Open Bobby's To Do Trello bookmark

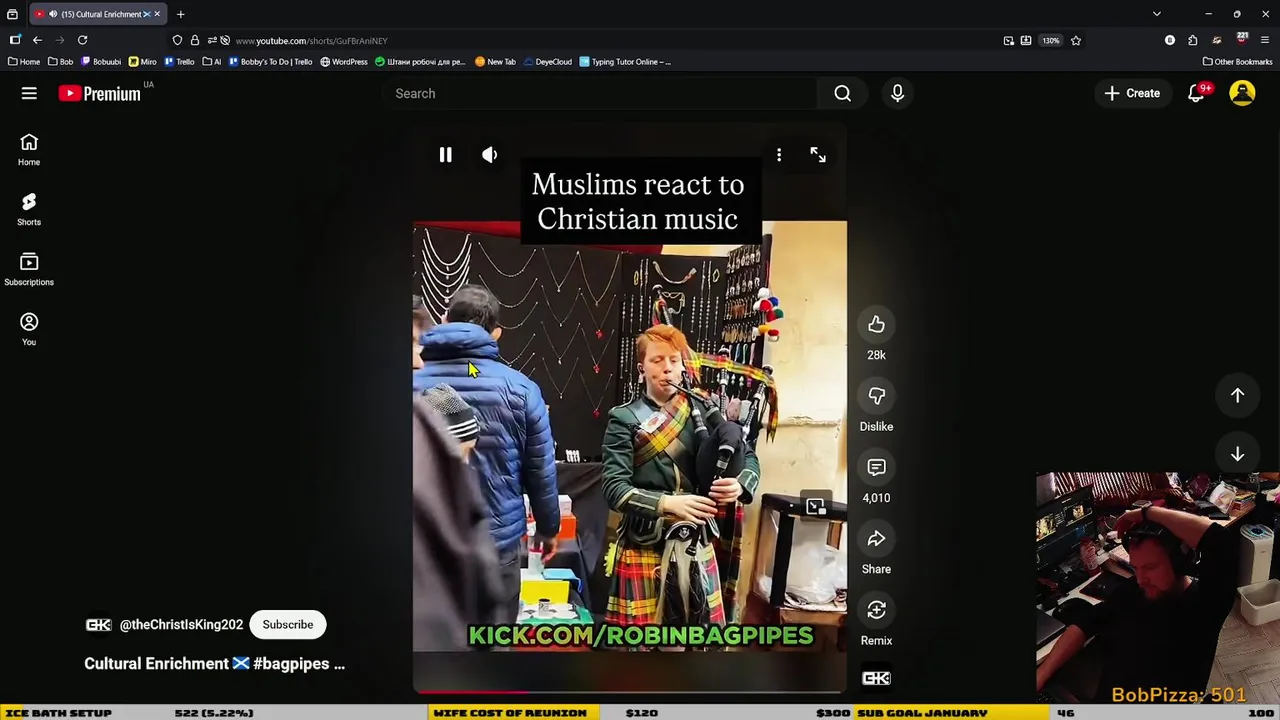(x=271, y=62)
